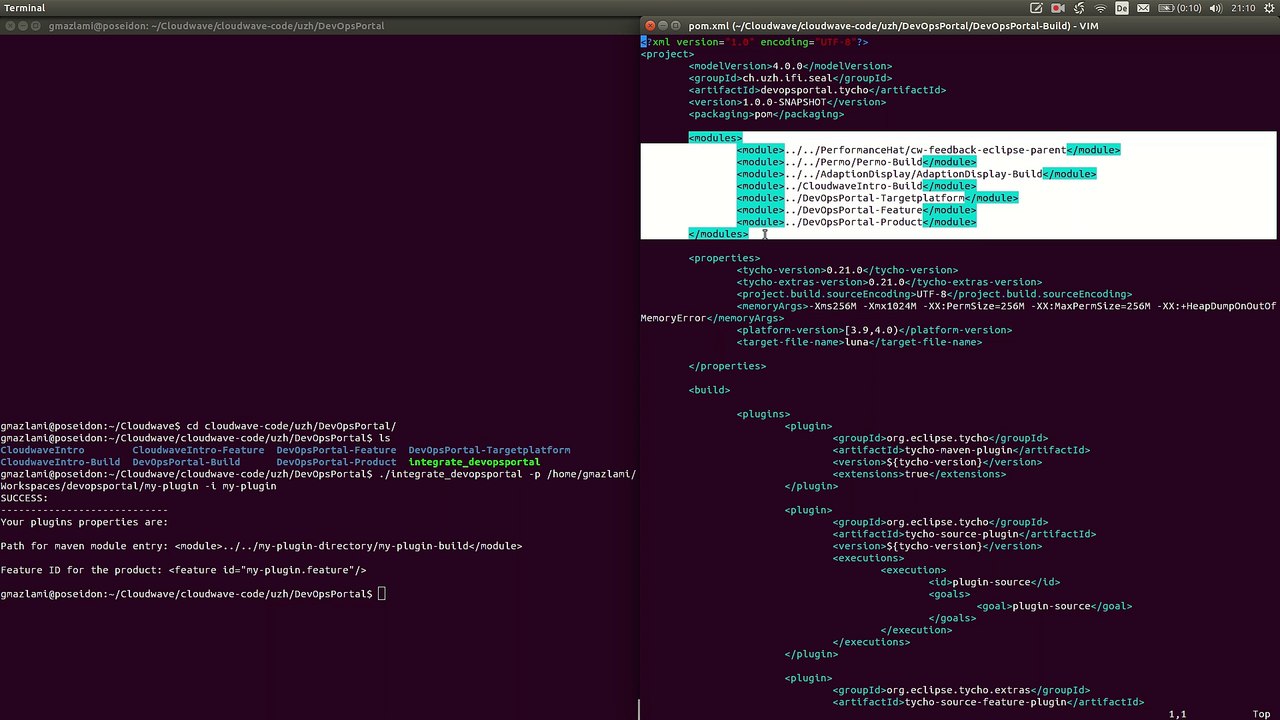The height and width of the screenshot is (720, 1280).
Task: Click the tycho-version 0.21.0 property
Action: (x=847, y=270)
